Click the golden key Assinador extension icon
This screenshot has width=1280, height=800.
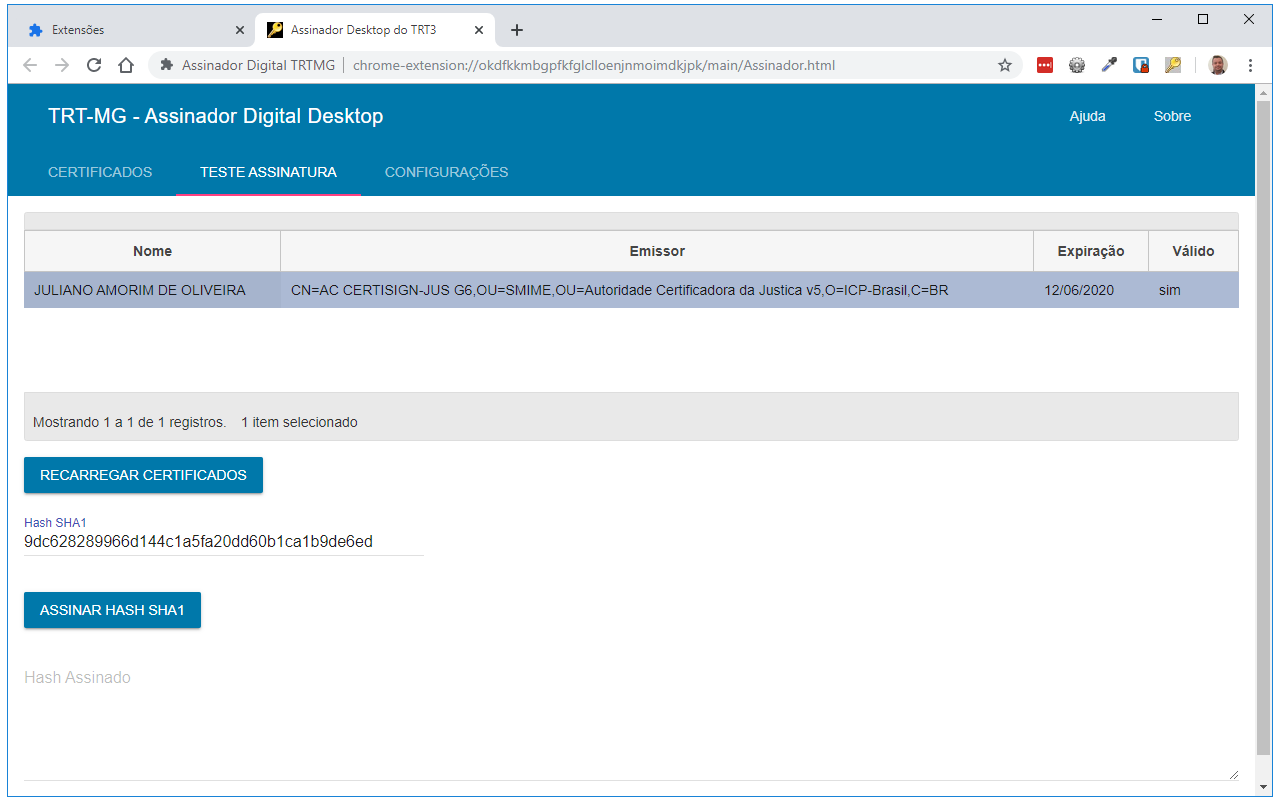pos(1173,65)
